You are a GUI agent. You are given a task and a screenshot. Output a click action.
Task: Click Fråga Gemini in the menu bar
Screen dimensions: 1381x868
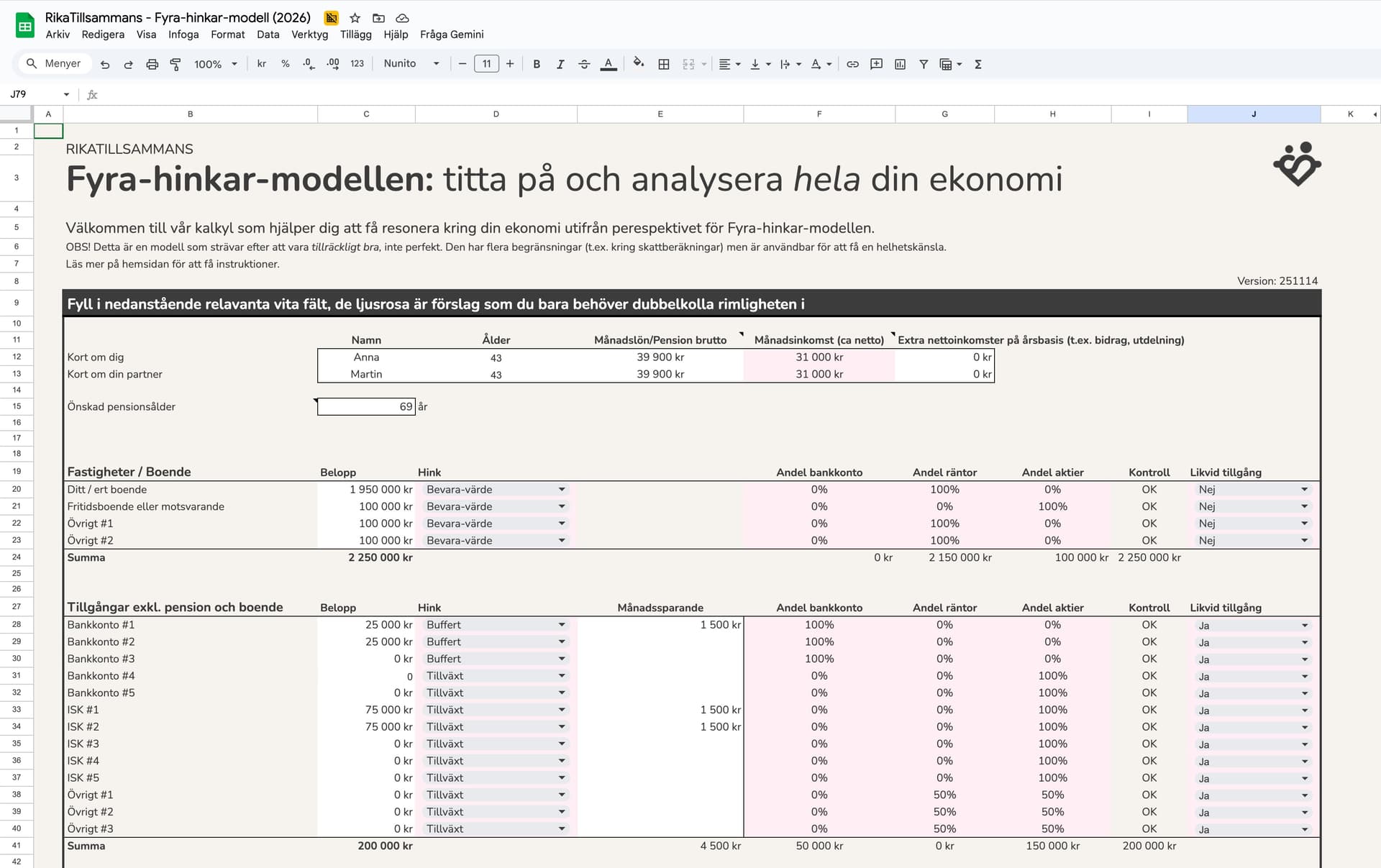[x=452, y=35]
